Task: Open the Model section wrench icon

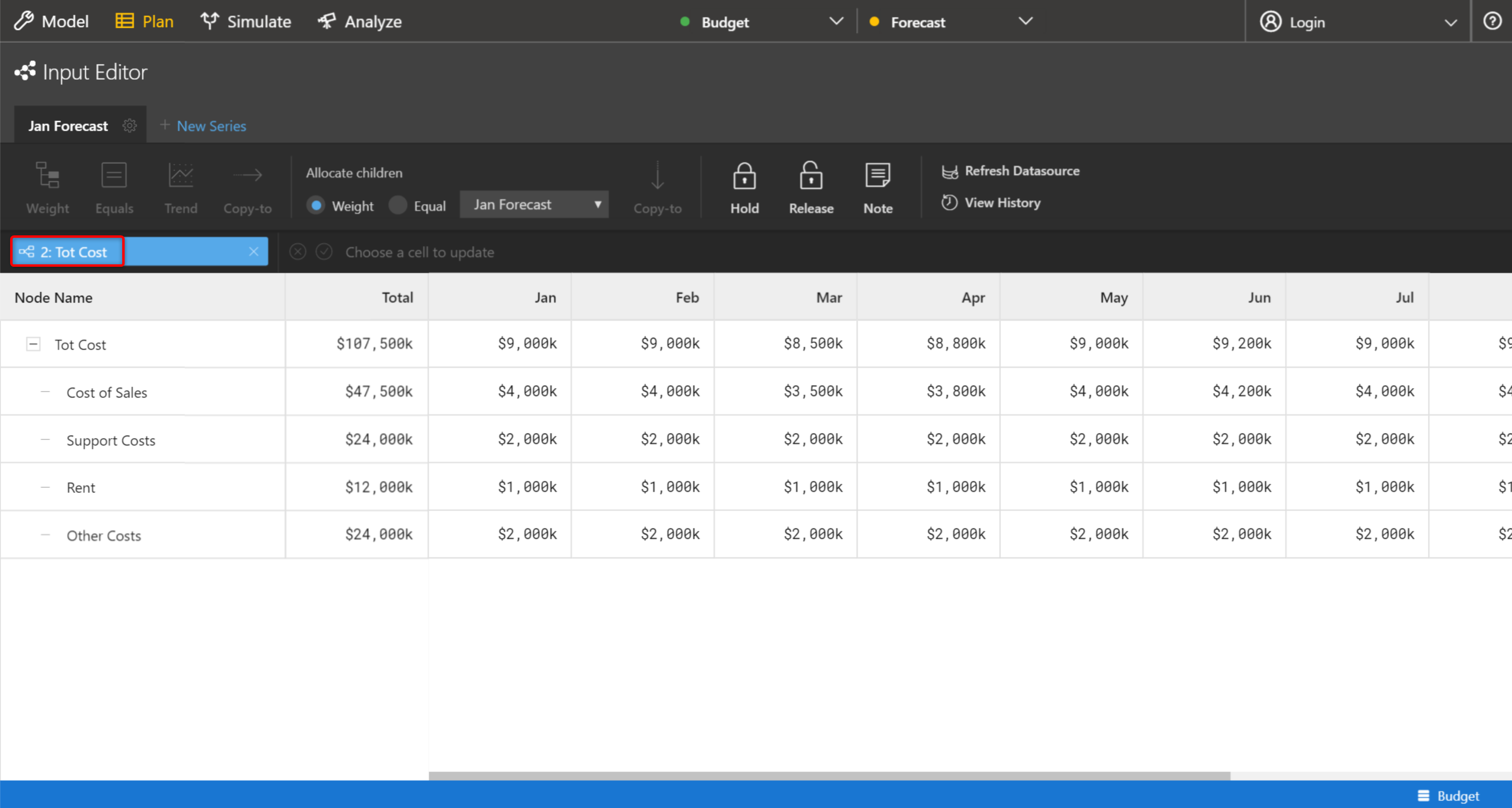Action: (x=24, y=21)
